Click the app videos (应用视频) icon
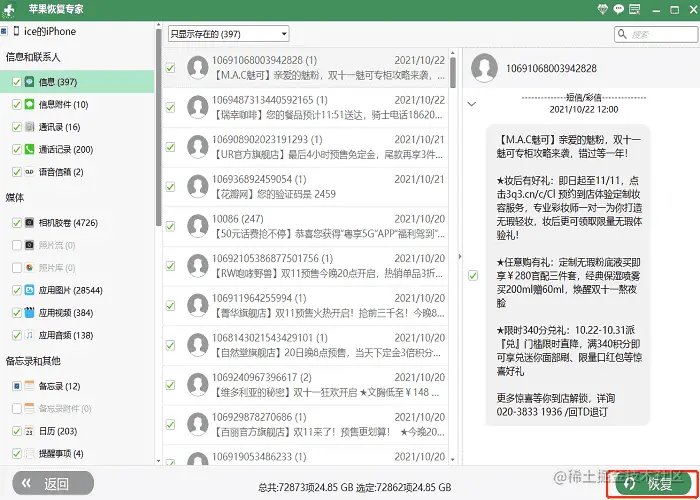This screenshot has height=500, width=700. (29, 312)
